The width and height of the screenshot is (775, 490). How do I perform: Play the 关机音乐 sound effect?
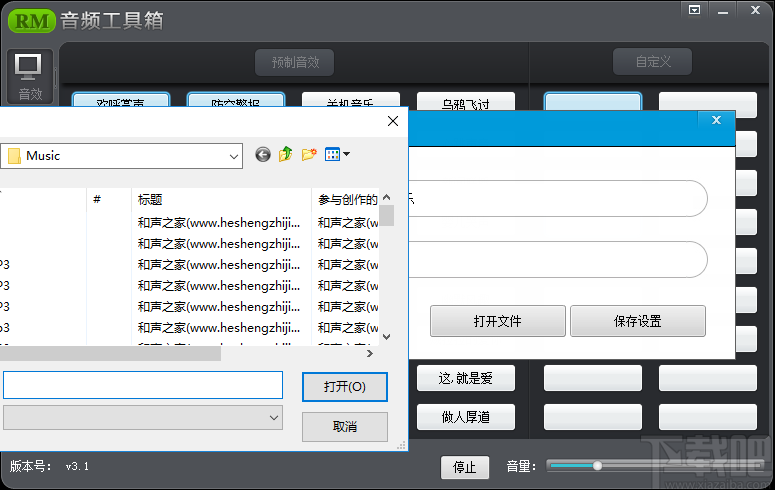coord(350,100)
